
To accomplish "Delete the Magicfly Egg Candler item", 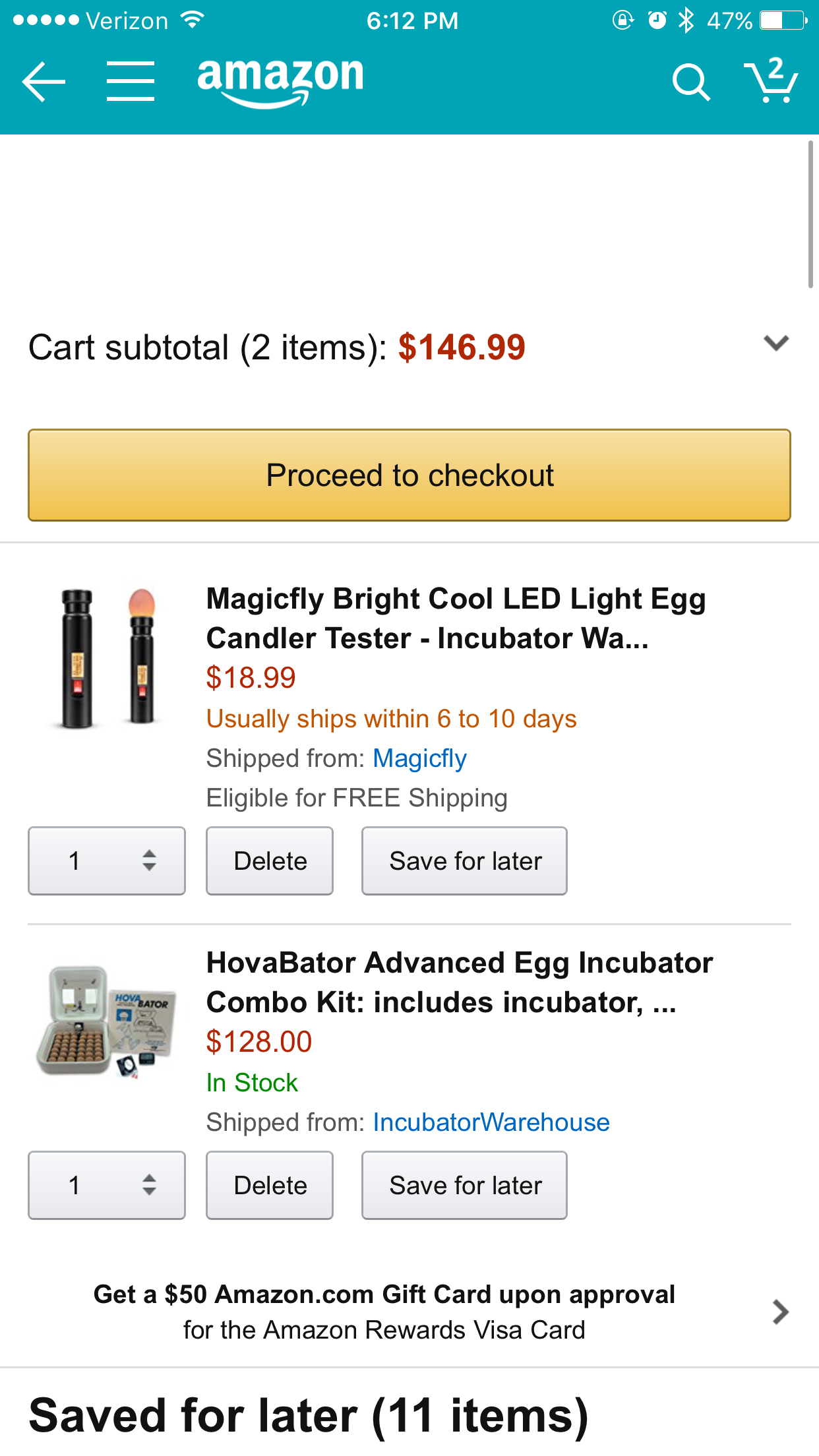I will pyautogui.click(x=270, y=861).
